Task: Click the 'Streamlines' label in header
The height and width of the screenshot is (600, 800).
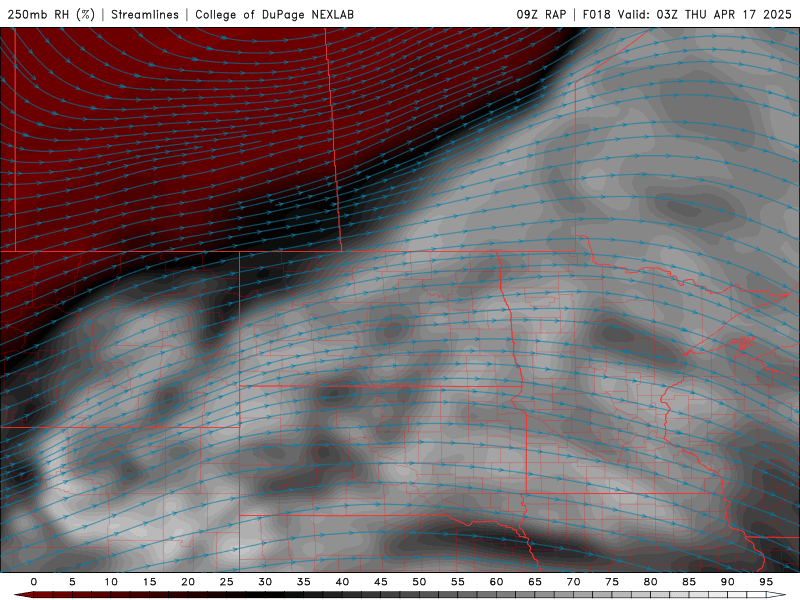Action: pos(145,14)
